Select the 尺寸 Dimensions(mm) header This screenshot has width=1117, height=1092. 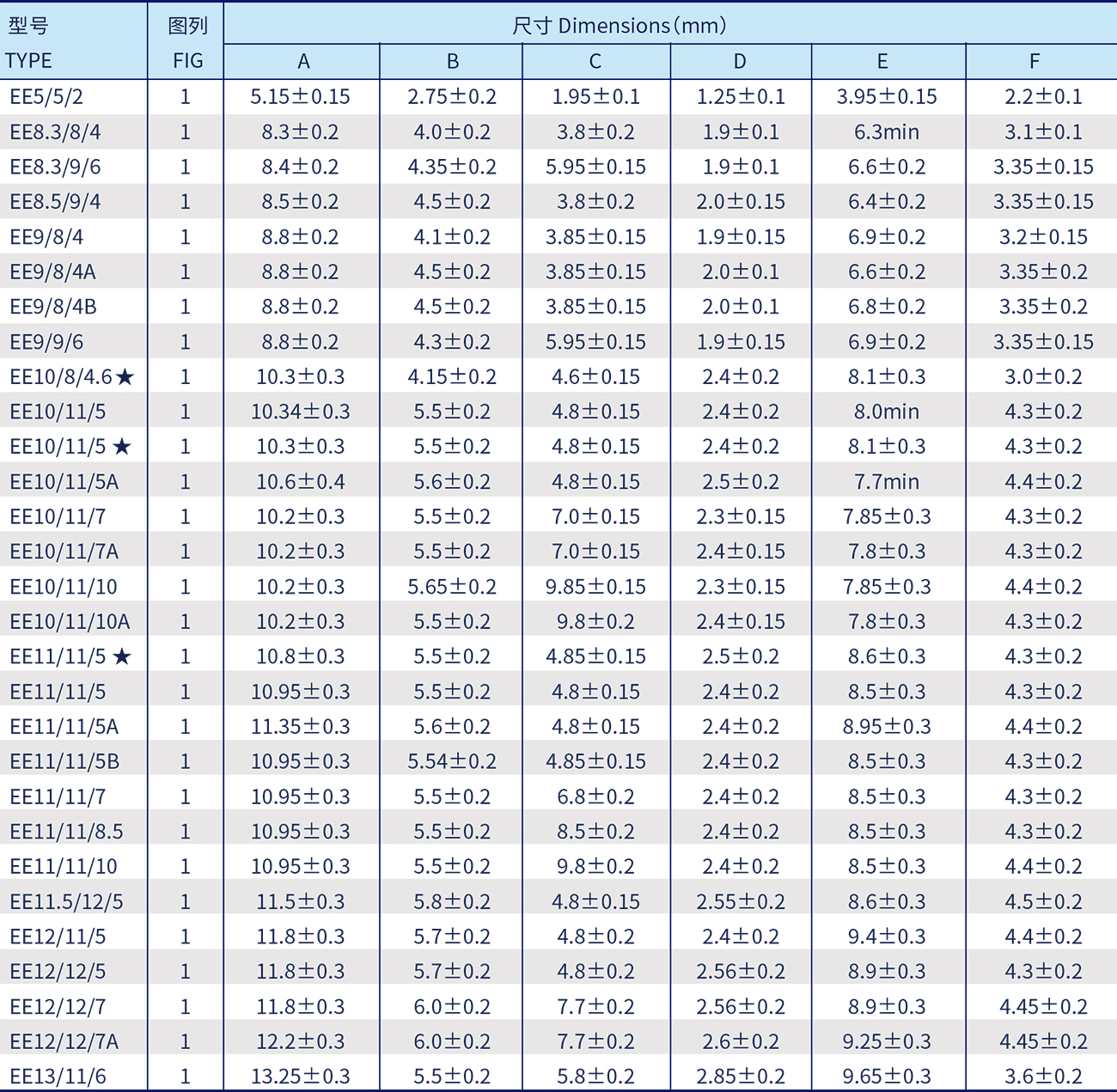[x=619, y=26]
